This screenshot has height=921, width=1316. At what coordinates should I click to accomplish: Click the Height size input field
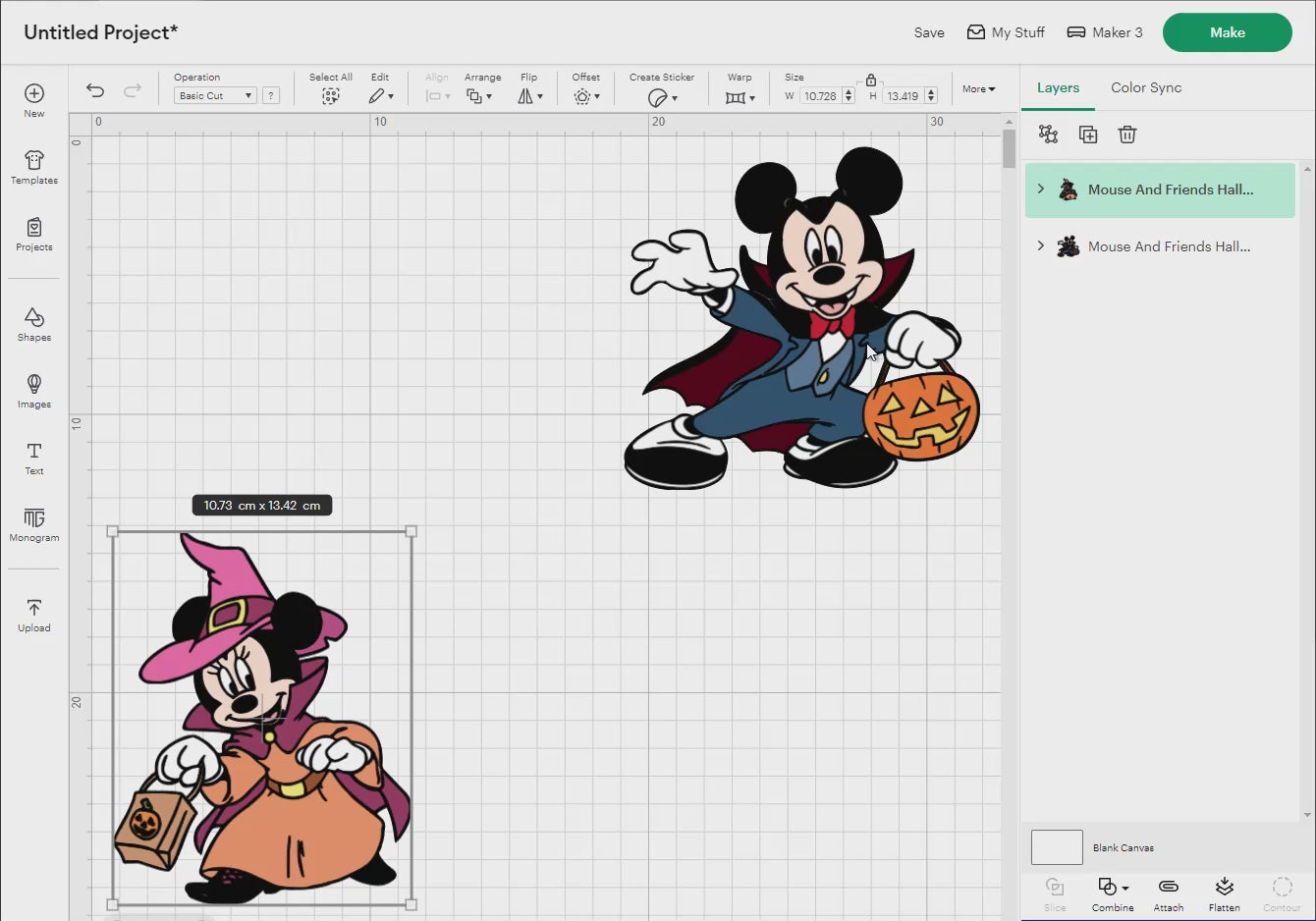tap(904, 96)
